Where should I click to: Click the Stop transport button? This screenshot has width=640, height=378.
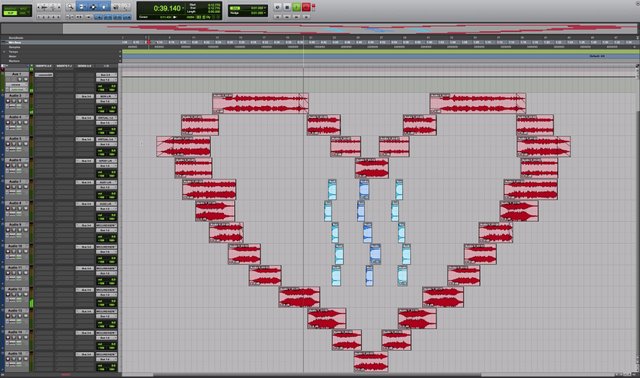click(287, 7)
